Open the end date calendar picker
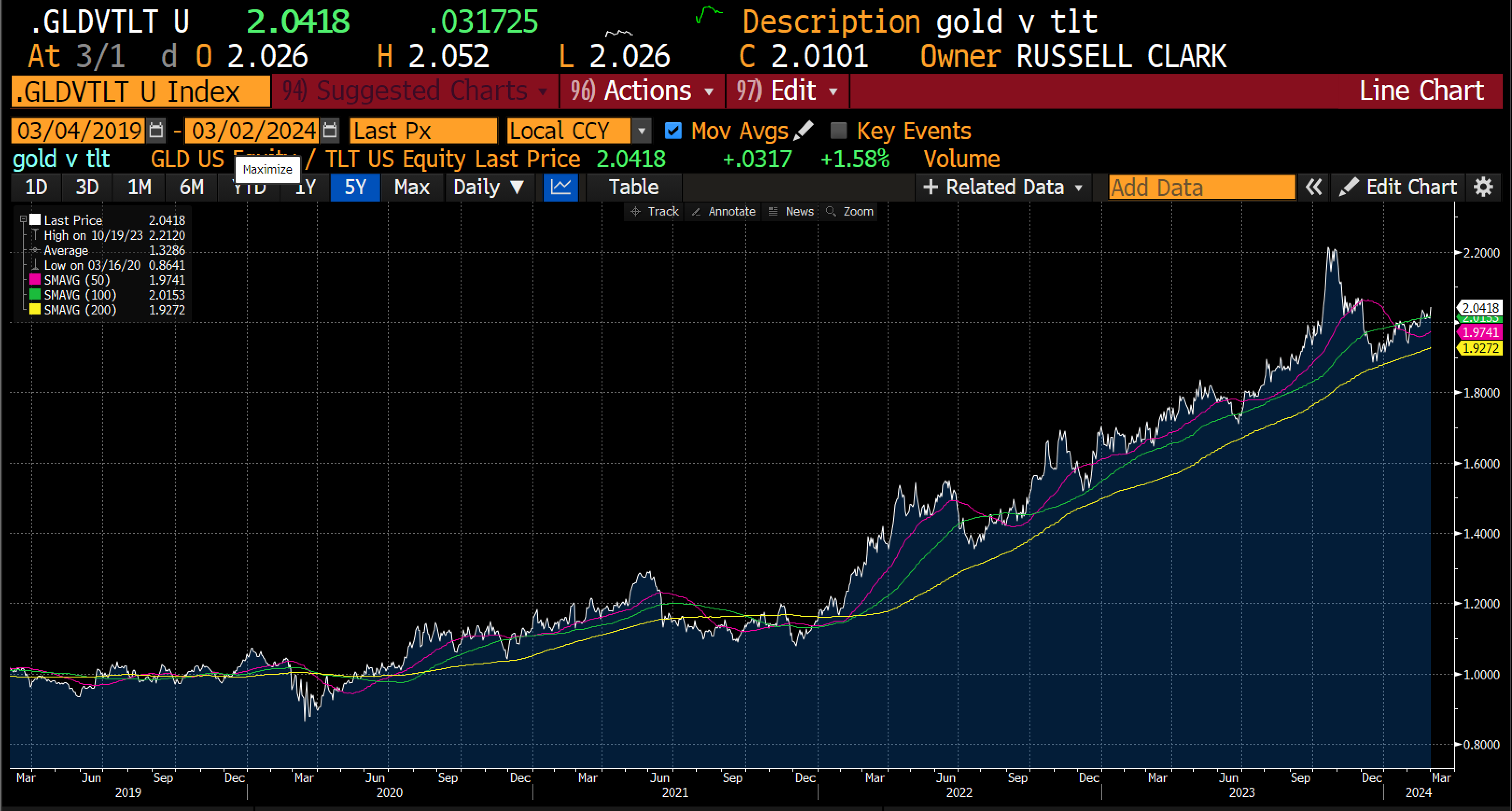 point(330,130)
